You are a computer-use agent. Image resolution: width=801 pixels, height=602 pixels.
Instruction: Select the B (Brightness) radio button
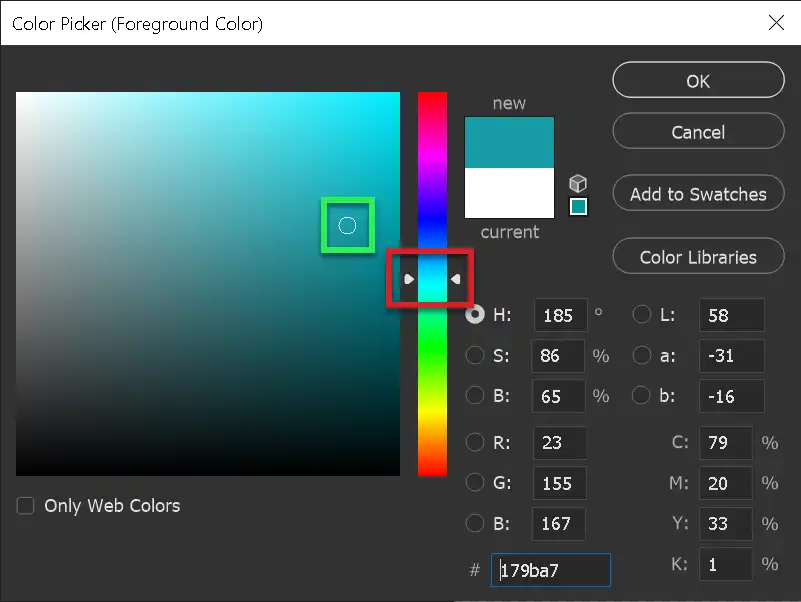tap(476, 395)
